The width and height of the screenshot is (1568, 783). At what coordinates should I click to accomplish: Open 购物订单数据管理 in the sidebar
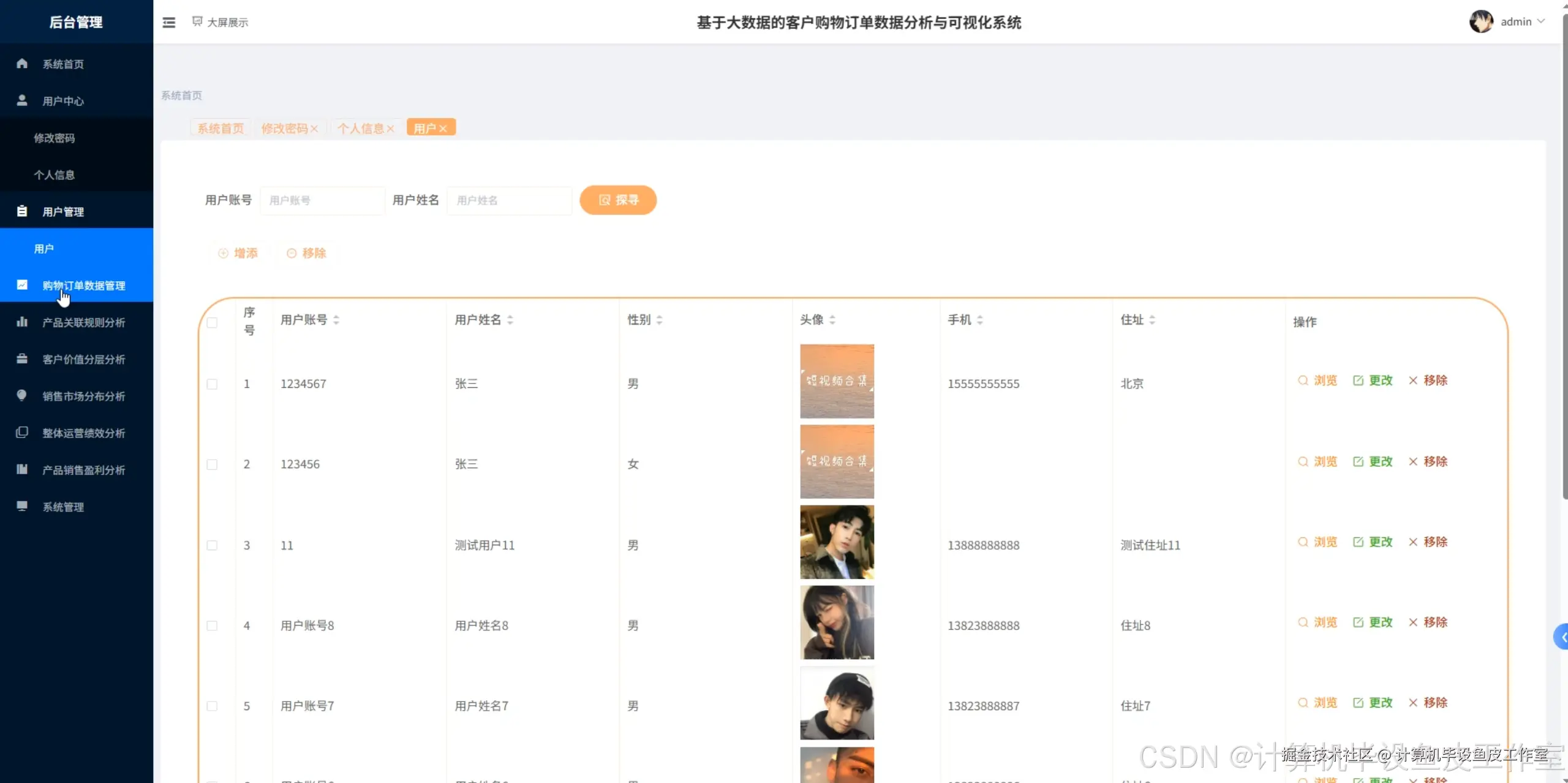(83, 285)
